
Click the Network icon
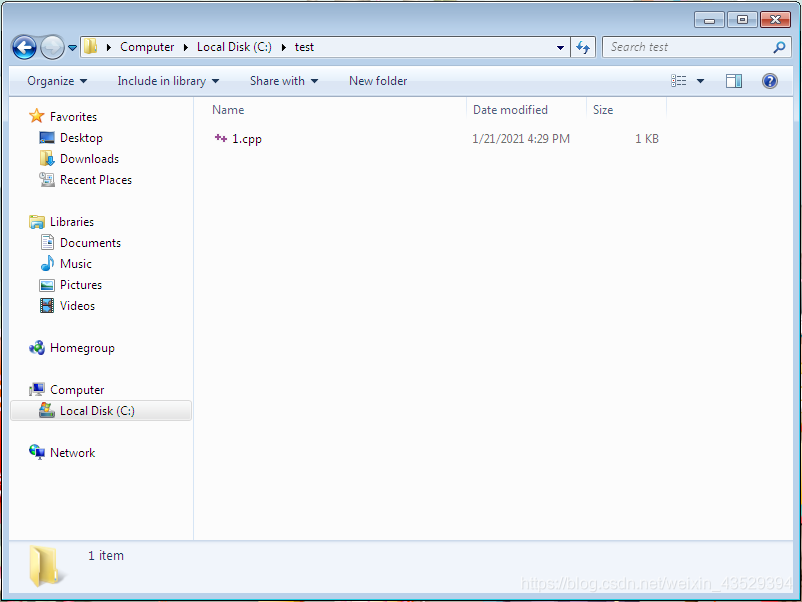point(37,452)
